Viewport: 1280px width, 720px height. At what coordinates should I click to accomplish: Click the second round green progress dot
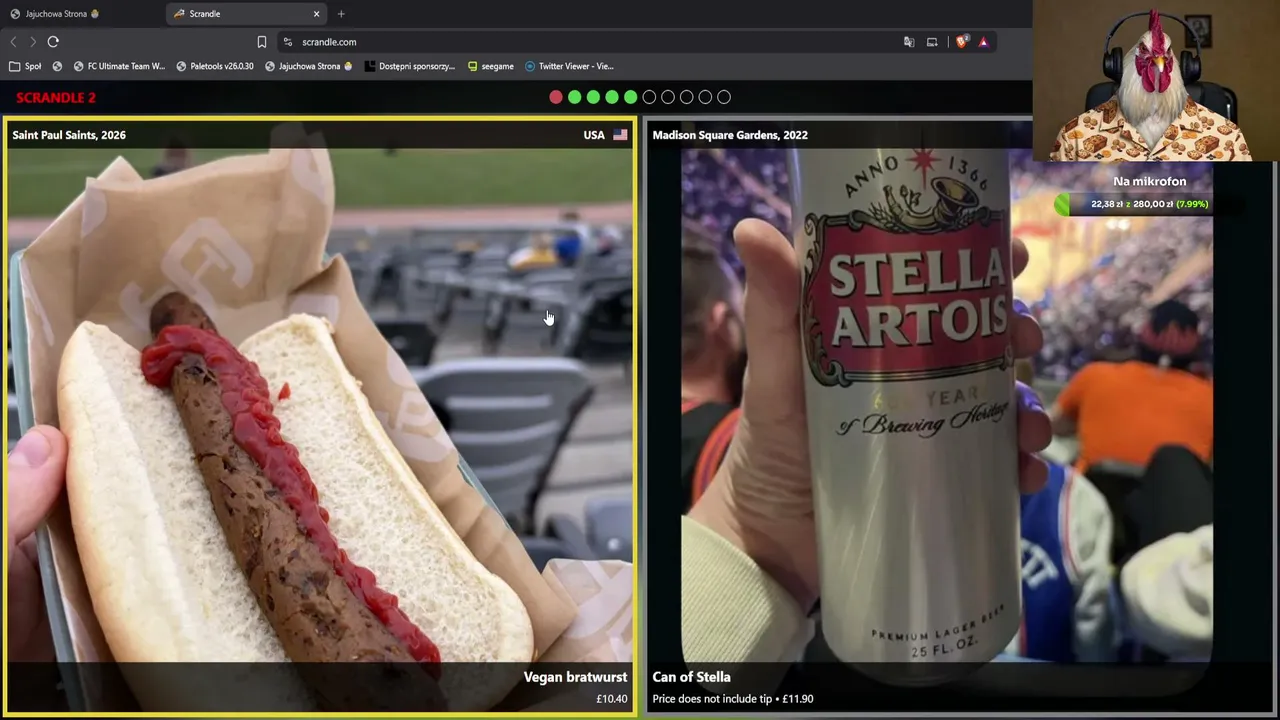(x=574, y=97)
